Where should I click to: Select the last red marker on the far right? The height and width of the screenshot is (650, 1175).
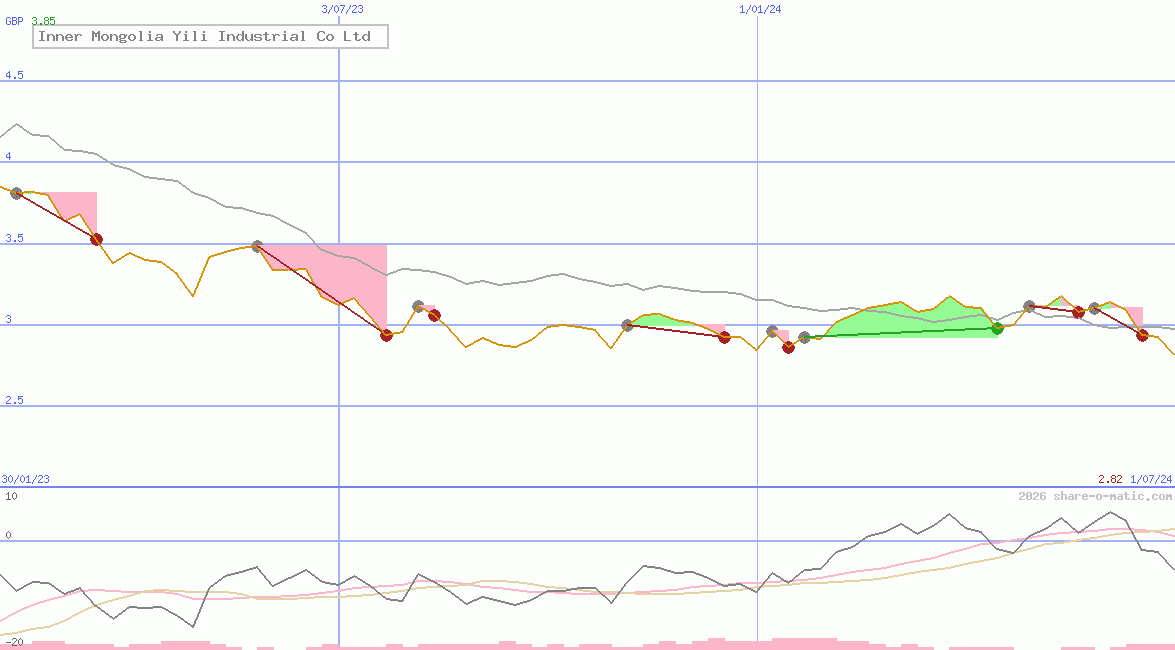[x=1142, y=335]
